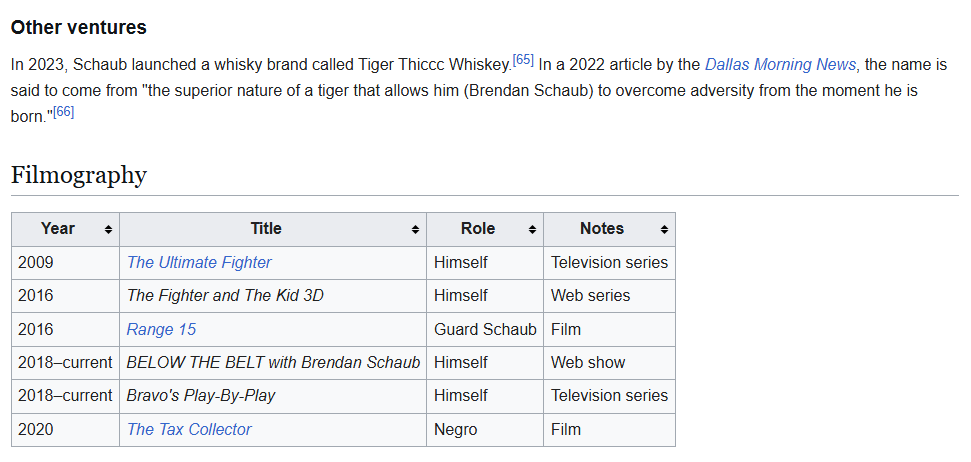The height and width of the screenshot is (462, 971).
Task: Select The Fighter and The Kid 3D cell
Action: (273, 296)
